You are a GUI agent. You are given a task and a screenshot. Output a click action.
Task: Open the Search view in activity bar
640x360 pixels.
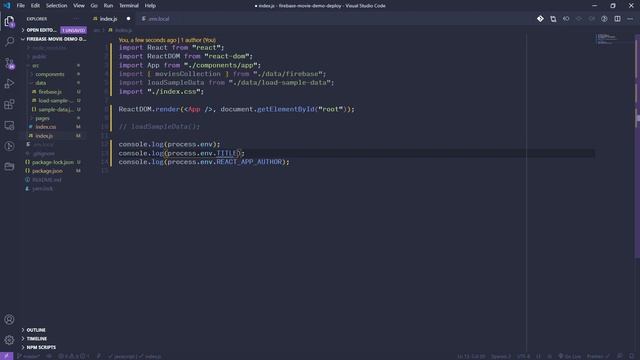click(x=9, y=42)
